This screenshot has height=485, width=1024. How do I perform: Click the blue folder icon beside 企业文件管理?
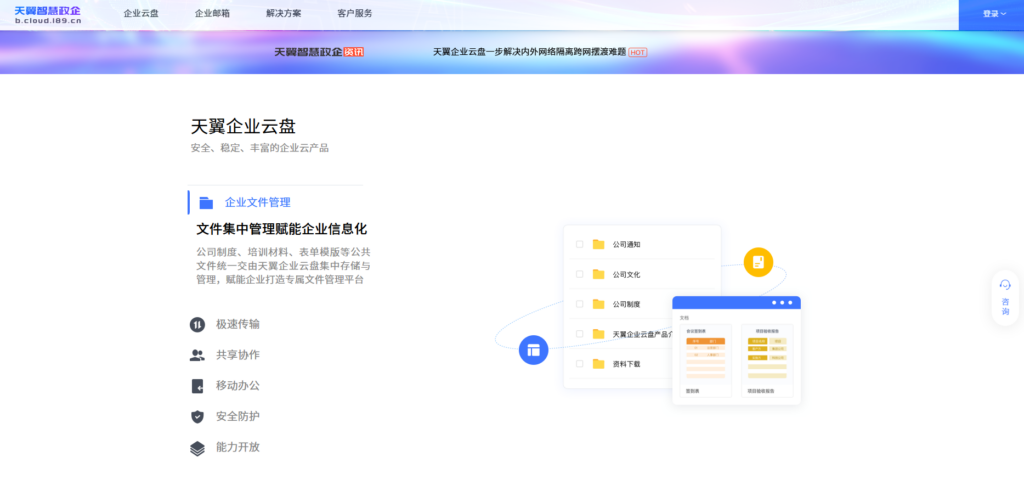(x=206, y=203)
